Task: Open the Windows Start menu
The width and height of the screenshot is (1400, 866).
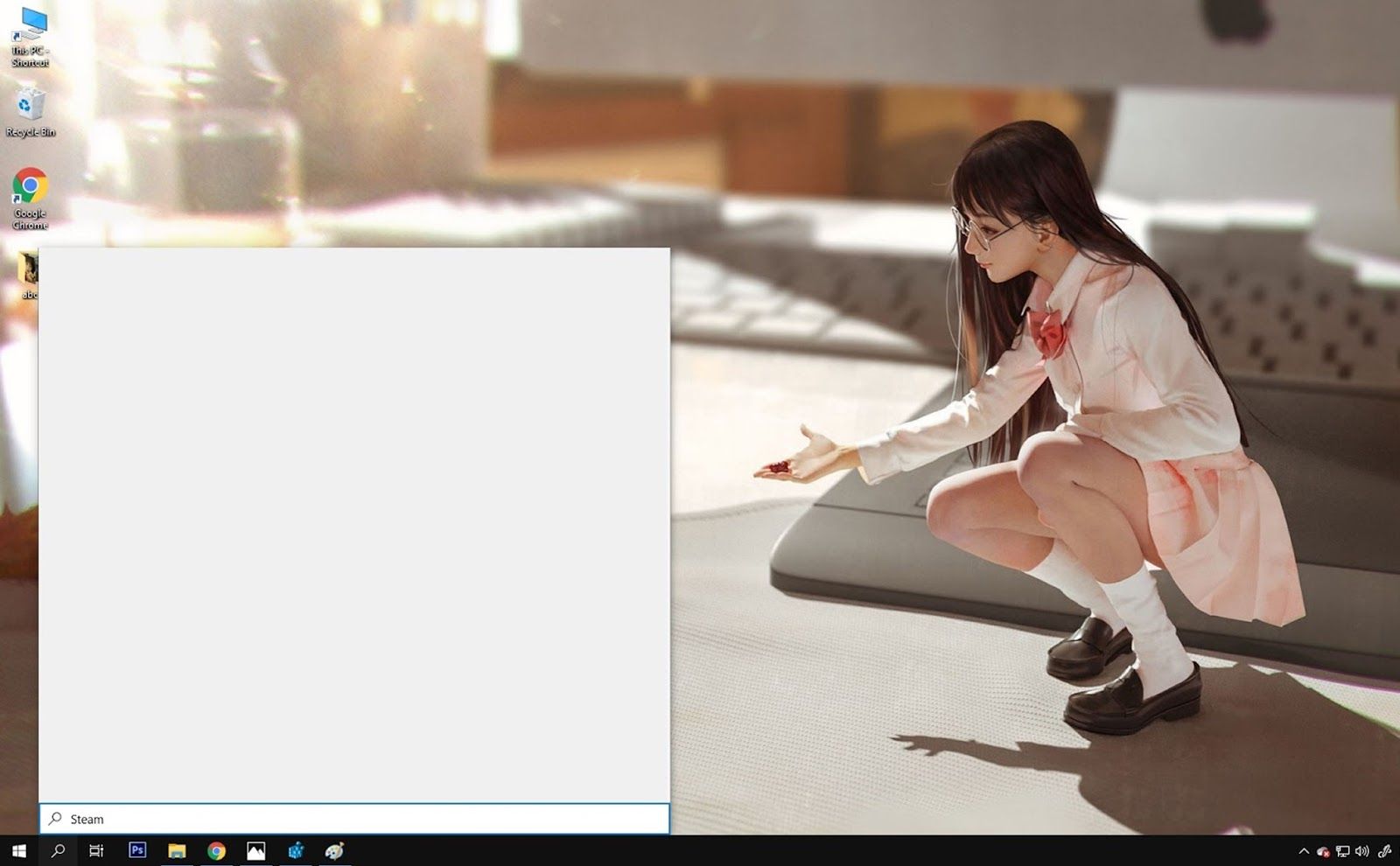Action: pos(19,850)
